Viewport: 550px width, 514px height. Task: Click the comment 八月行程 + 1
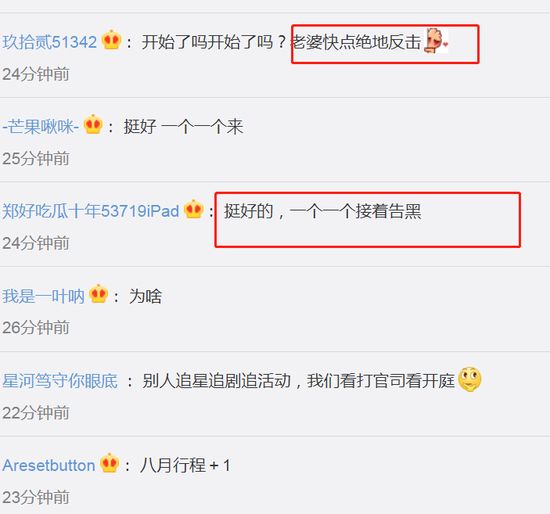[185, 466]
